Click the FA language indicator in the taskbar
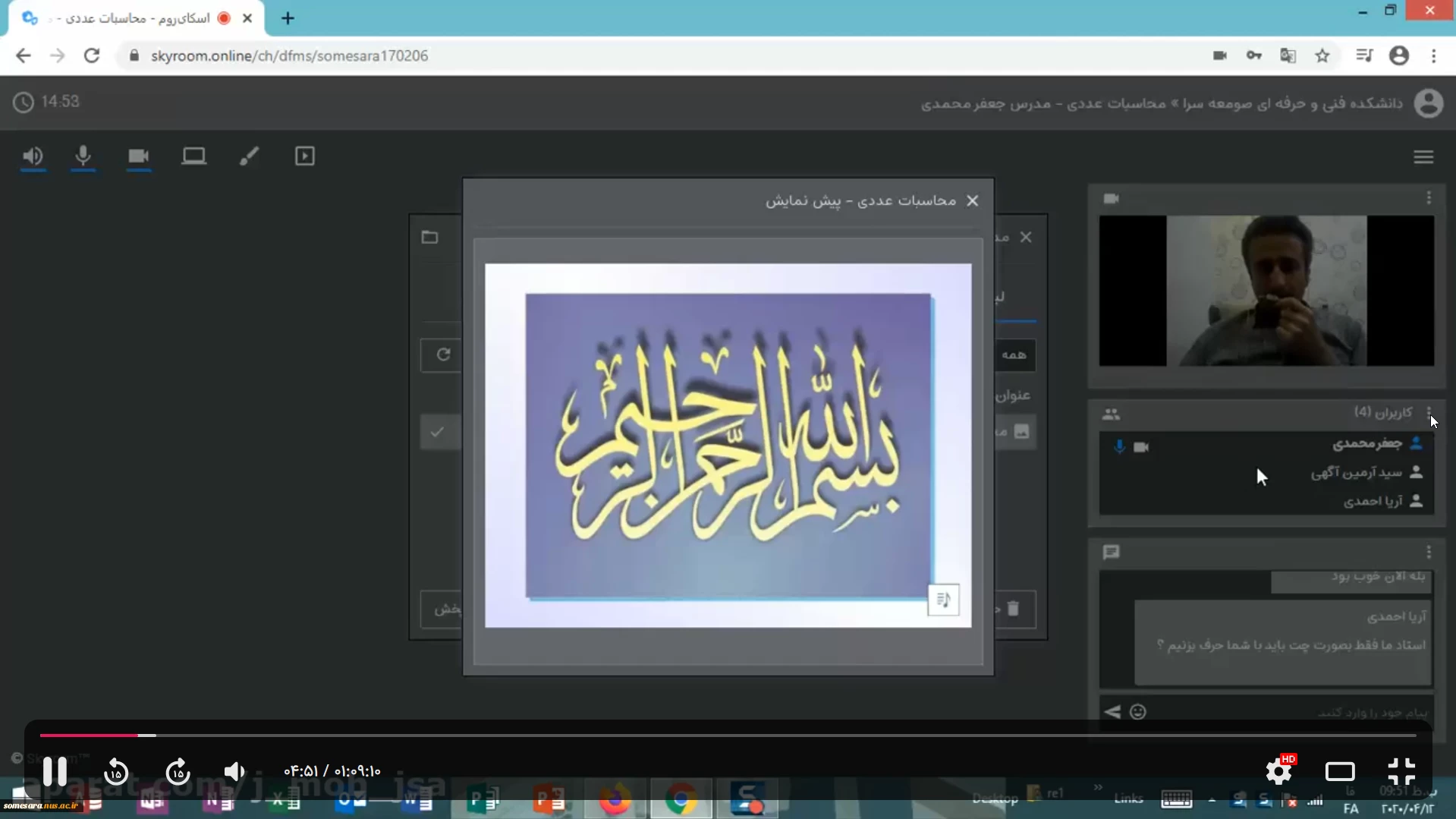The image size is (1456, 819). (1351, 809)
